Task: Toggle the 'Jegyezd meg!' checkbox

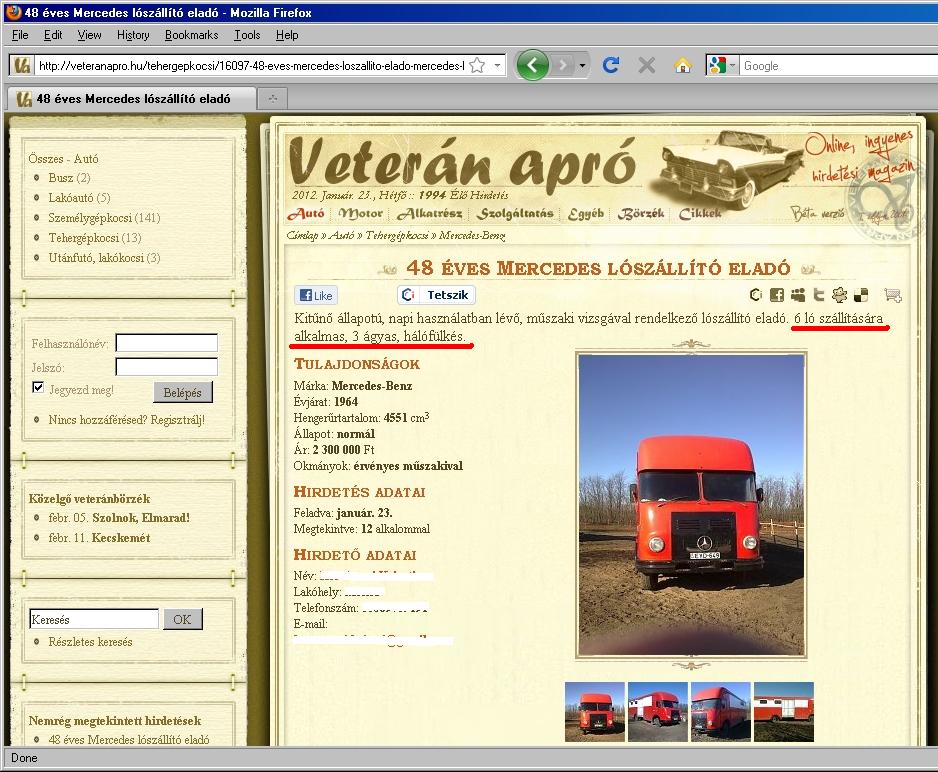Action: tap(38, 388)
